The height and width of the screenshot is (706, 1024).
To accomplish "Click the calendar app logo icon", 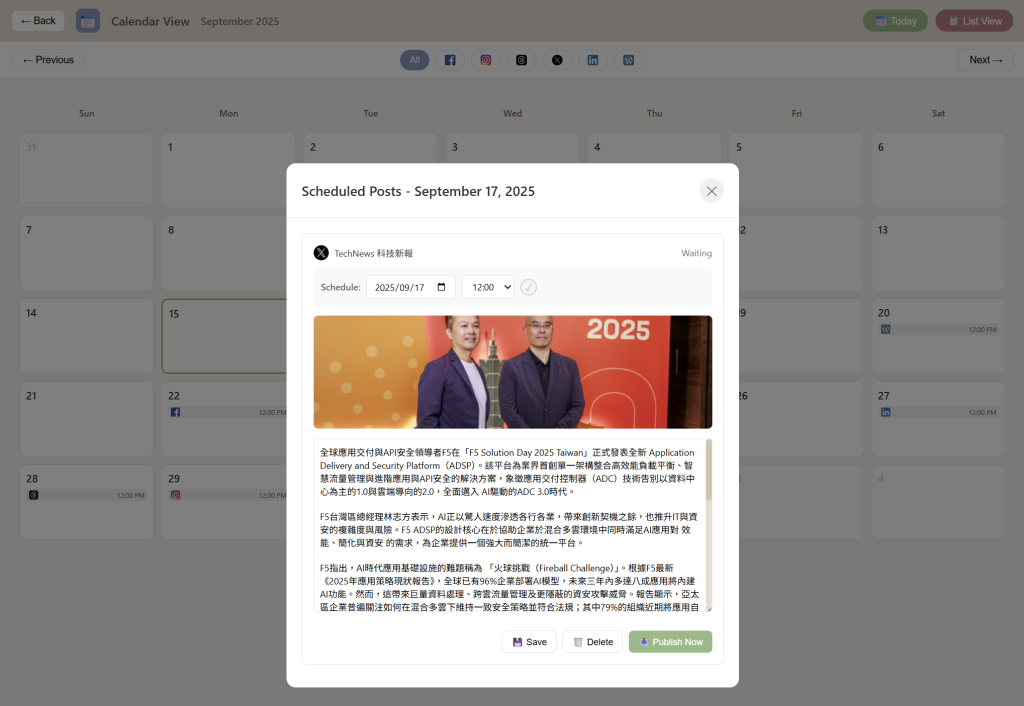I will pyautogui.click(x=88, y=21).
